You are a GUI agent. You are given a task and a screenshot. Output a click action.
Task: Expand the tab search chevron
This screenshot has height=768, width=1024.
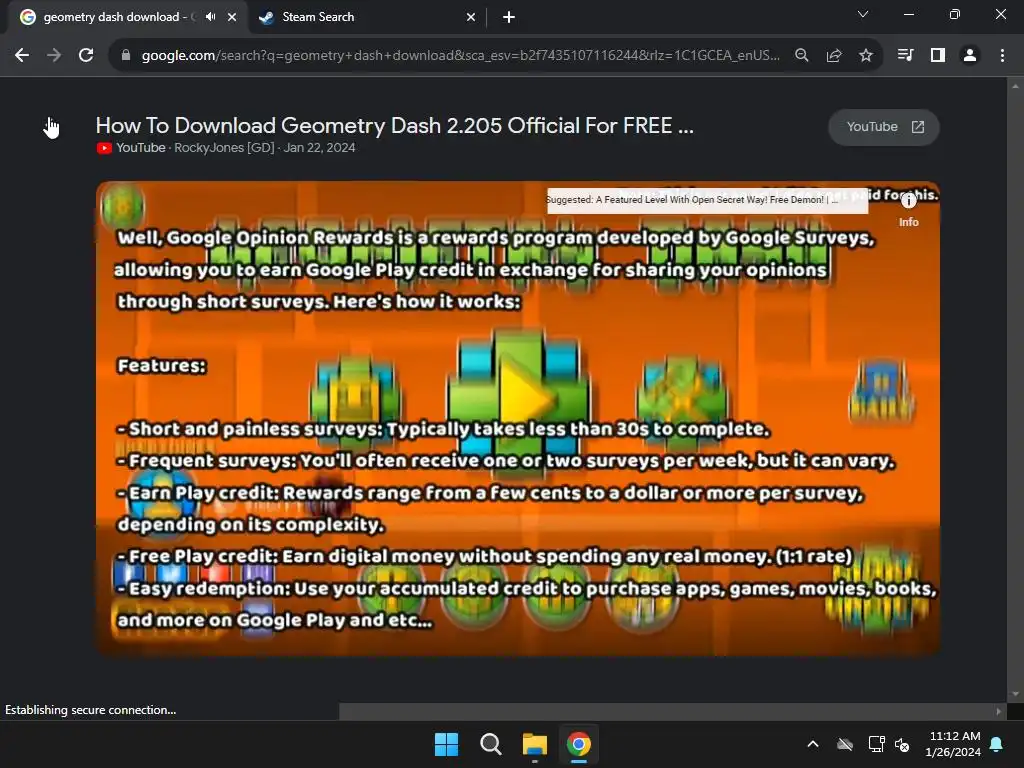[863, 14]
